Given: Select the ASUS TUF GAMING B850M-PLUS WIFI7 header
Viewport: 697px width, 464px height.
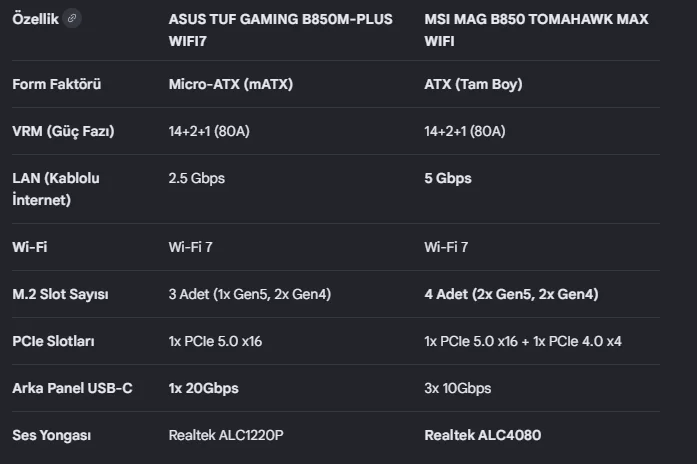Looking at the screenshot, I should (x=280, y=30).
